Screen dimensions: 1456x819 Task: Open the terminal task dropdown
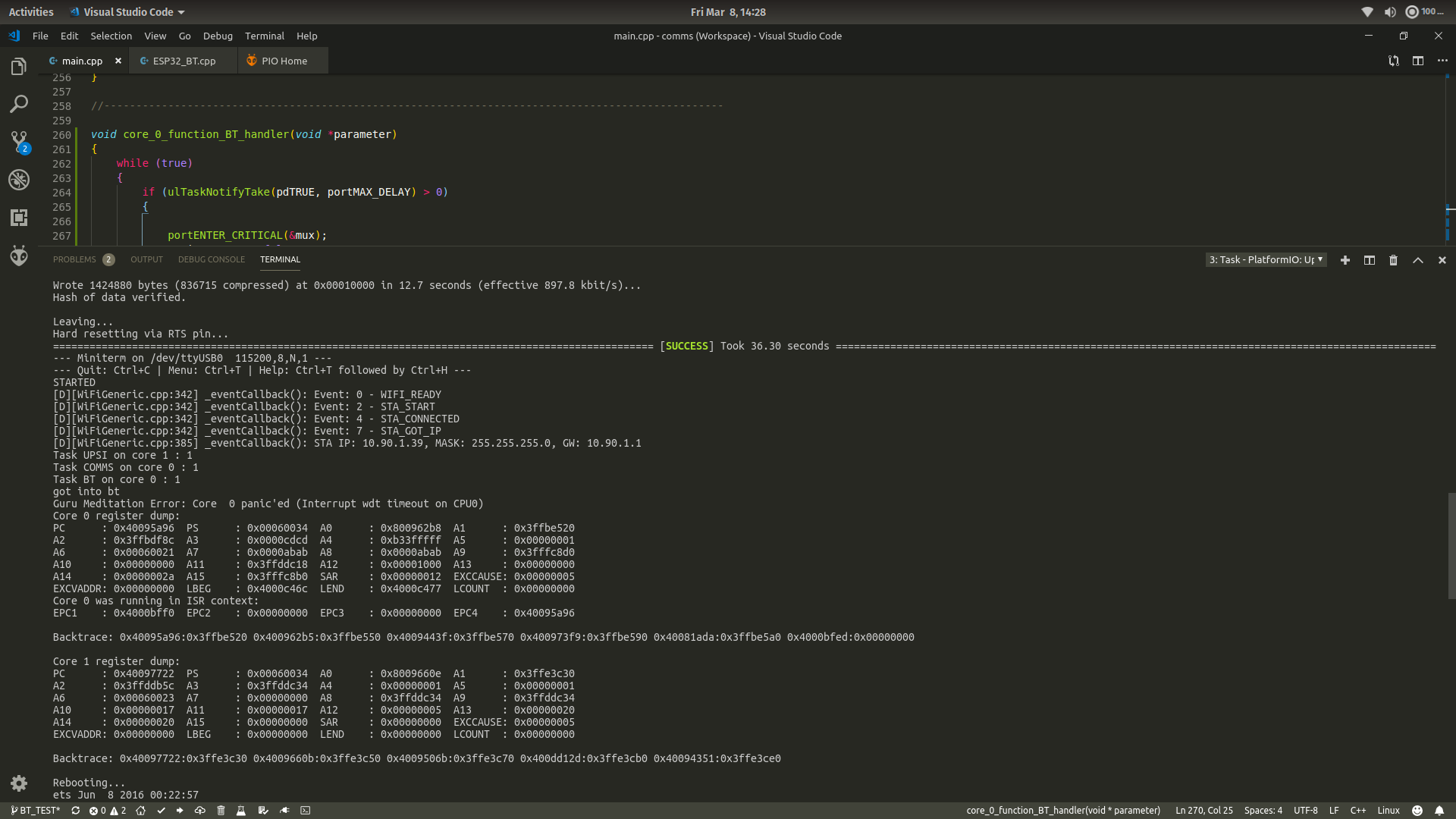(1265, 259)
